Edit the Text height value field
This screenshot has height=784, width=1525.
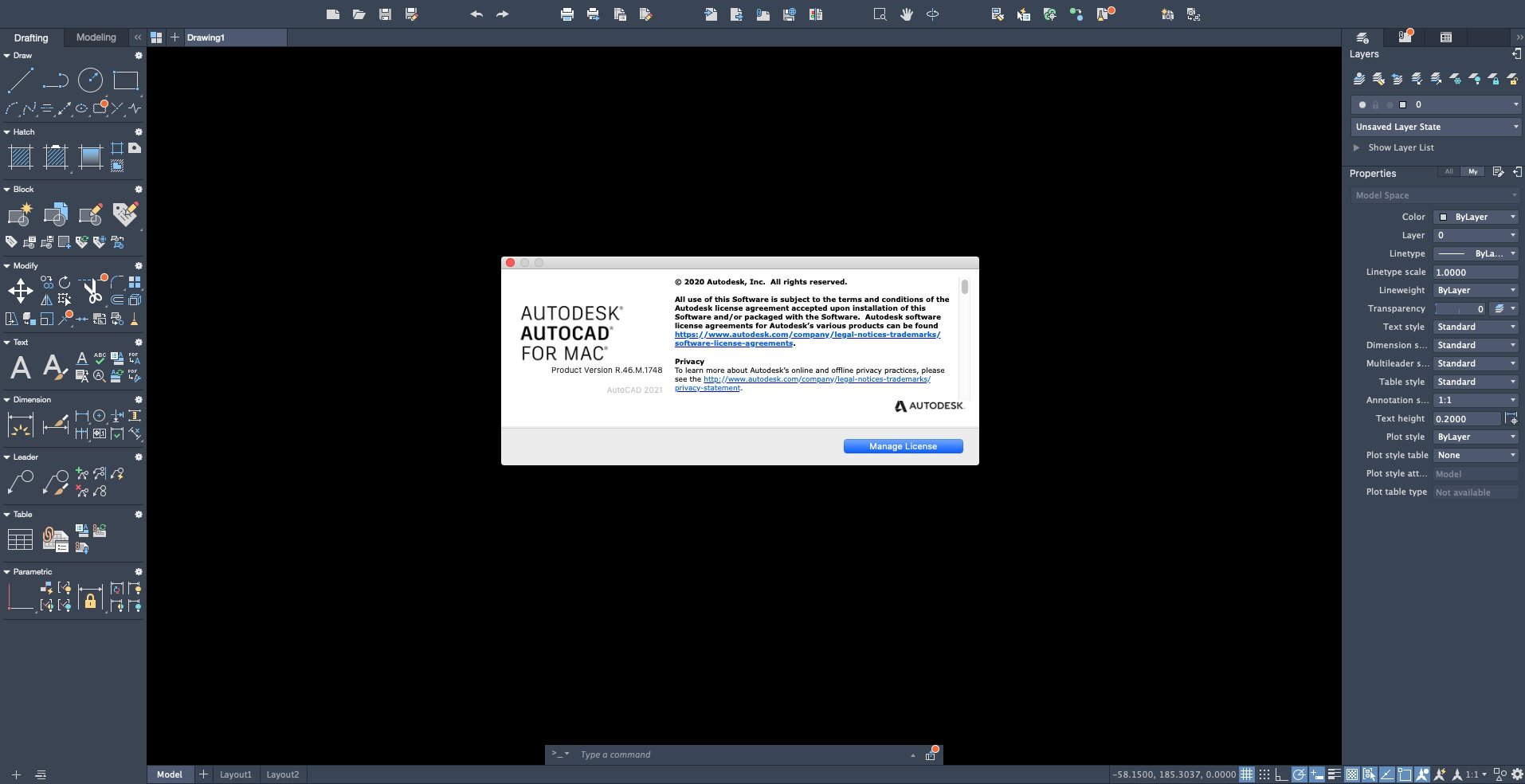click(1467, 418)
